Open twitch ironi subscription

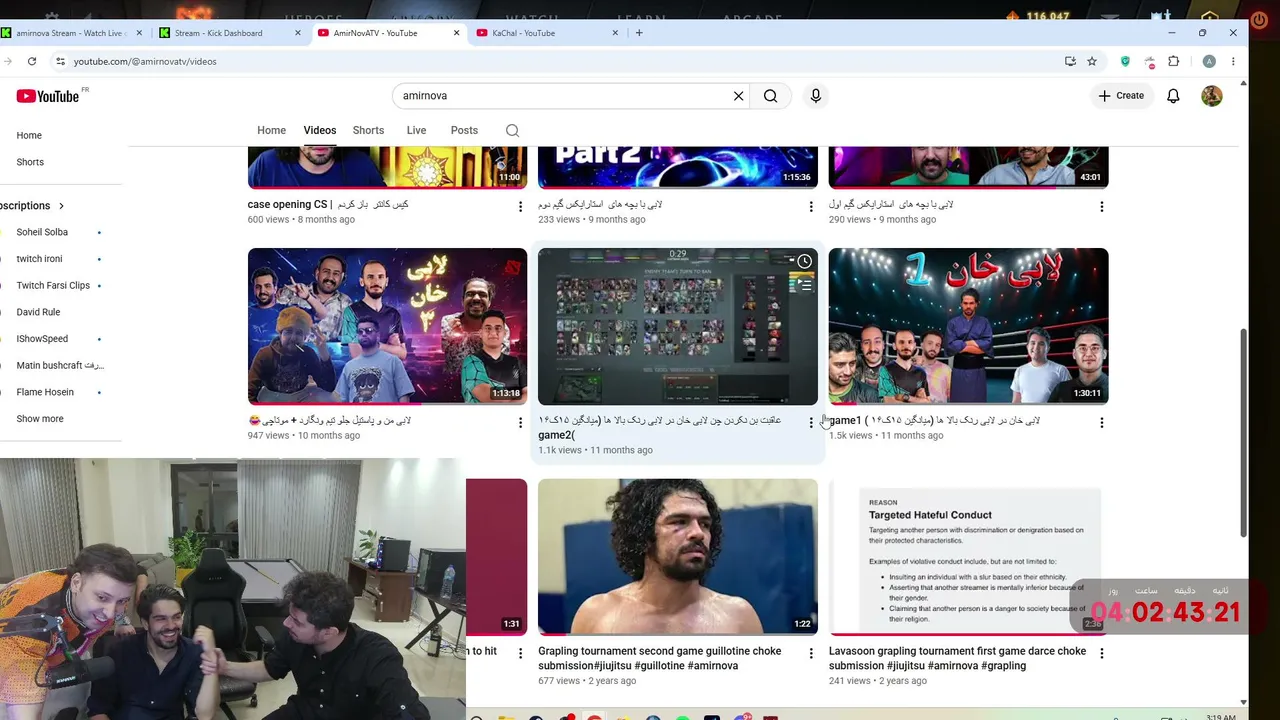pos(39,259)
